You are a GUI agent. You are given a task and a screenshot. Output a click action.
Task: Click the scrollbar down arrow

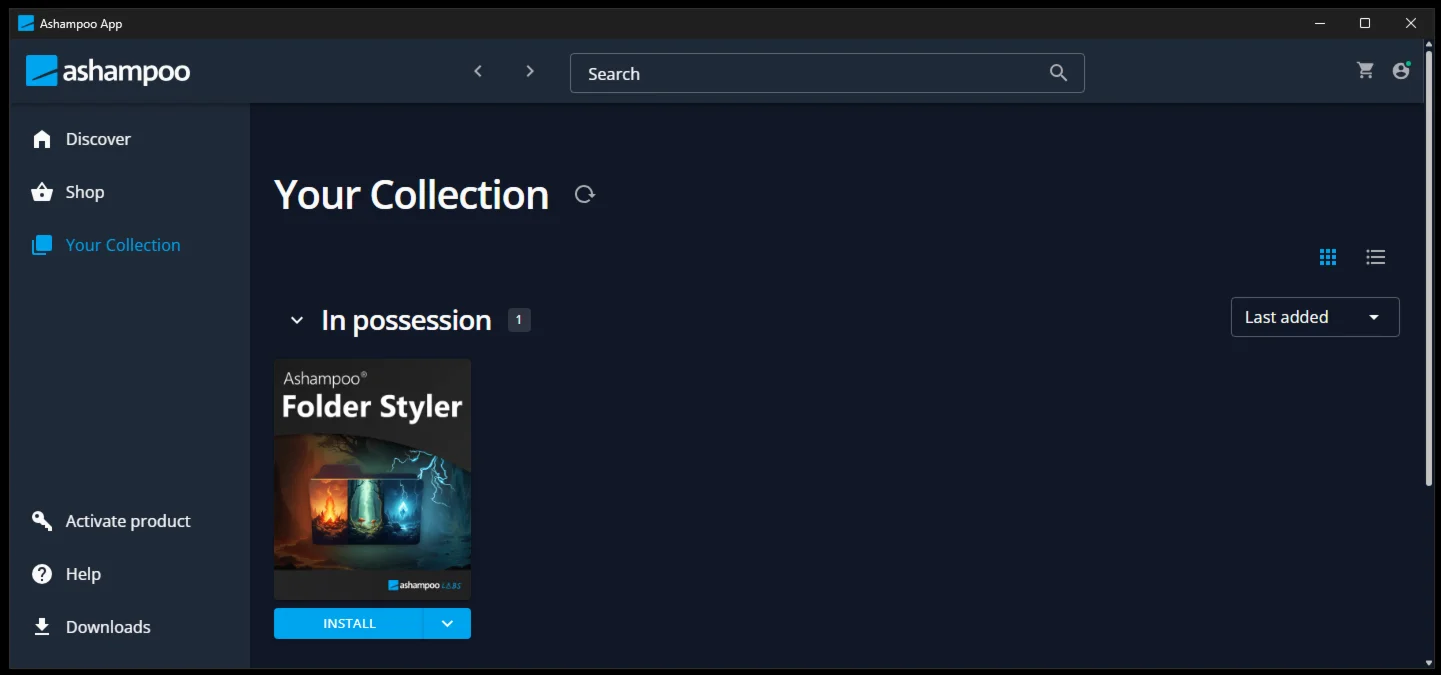[x=1429, y=662]
